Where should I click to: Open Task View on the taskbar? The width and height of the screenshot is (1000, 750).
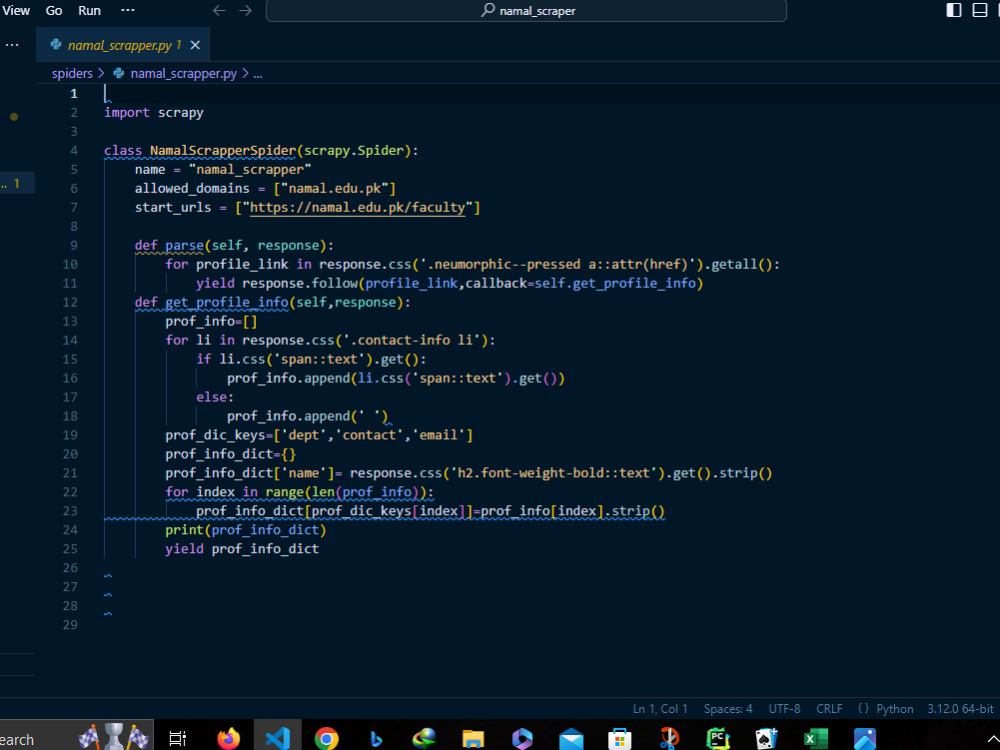(177, 739)
